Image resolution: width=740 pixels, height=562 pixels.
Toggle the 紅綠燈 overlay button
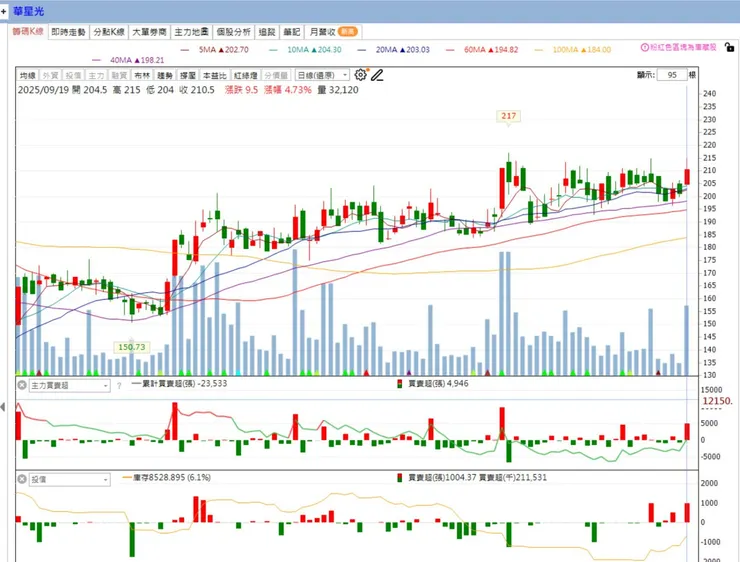point(245,75)
